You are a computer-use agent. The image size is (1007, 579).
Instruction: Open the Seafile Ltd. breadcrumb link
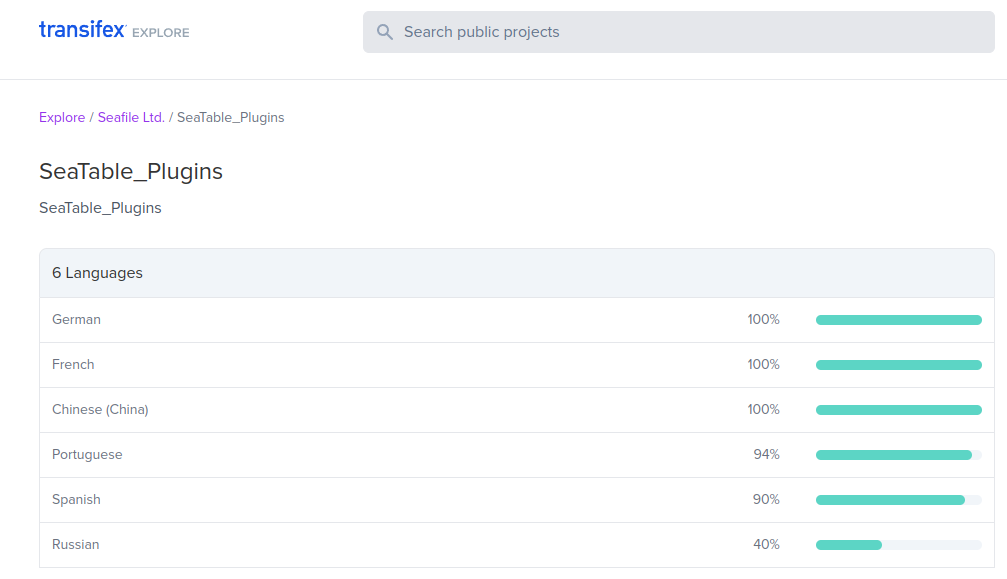click(x=131, y=117)
